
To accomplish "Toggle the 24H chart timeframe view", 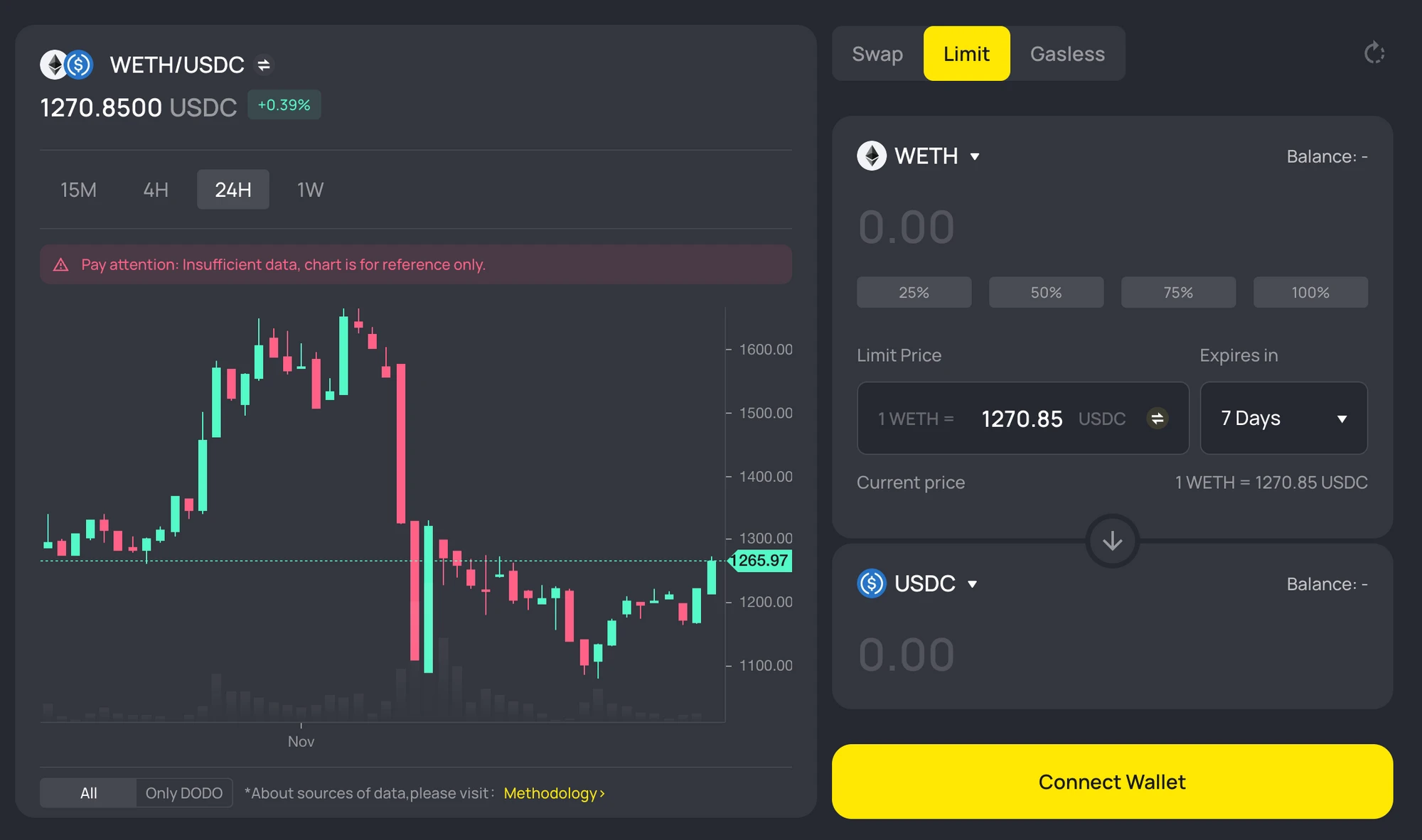I will [234, 188].
